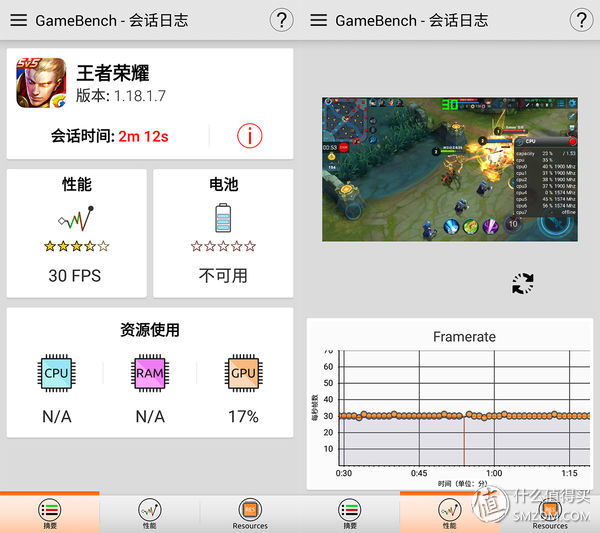Image resolution: width=600 pixels, height=533 pixels.
Task: Tap help question mark on left screen
Action: [282, 20]
